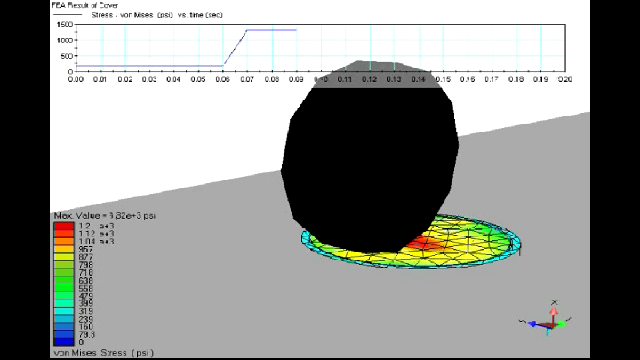Click the 718 legend value

coord(86,272)
